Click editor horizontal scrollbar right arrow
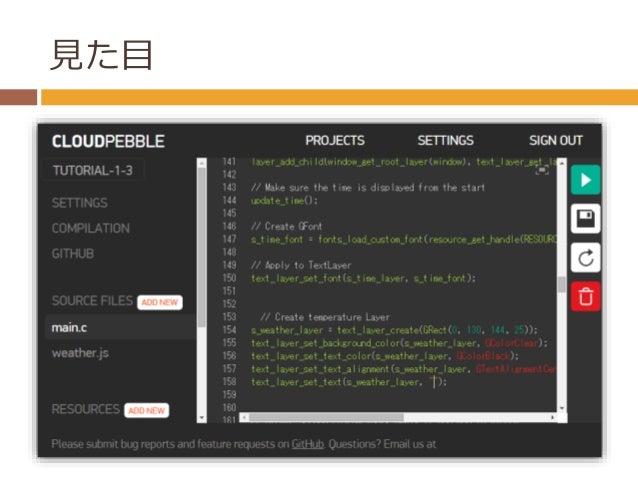Screen dimensions: 638x479 tap(552, 418)
